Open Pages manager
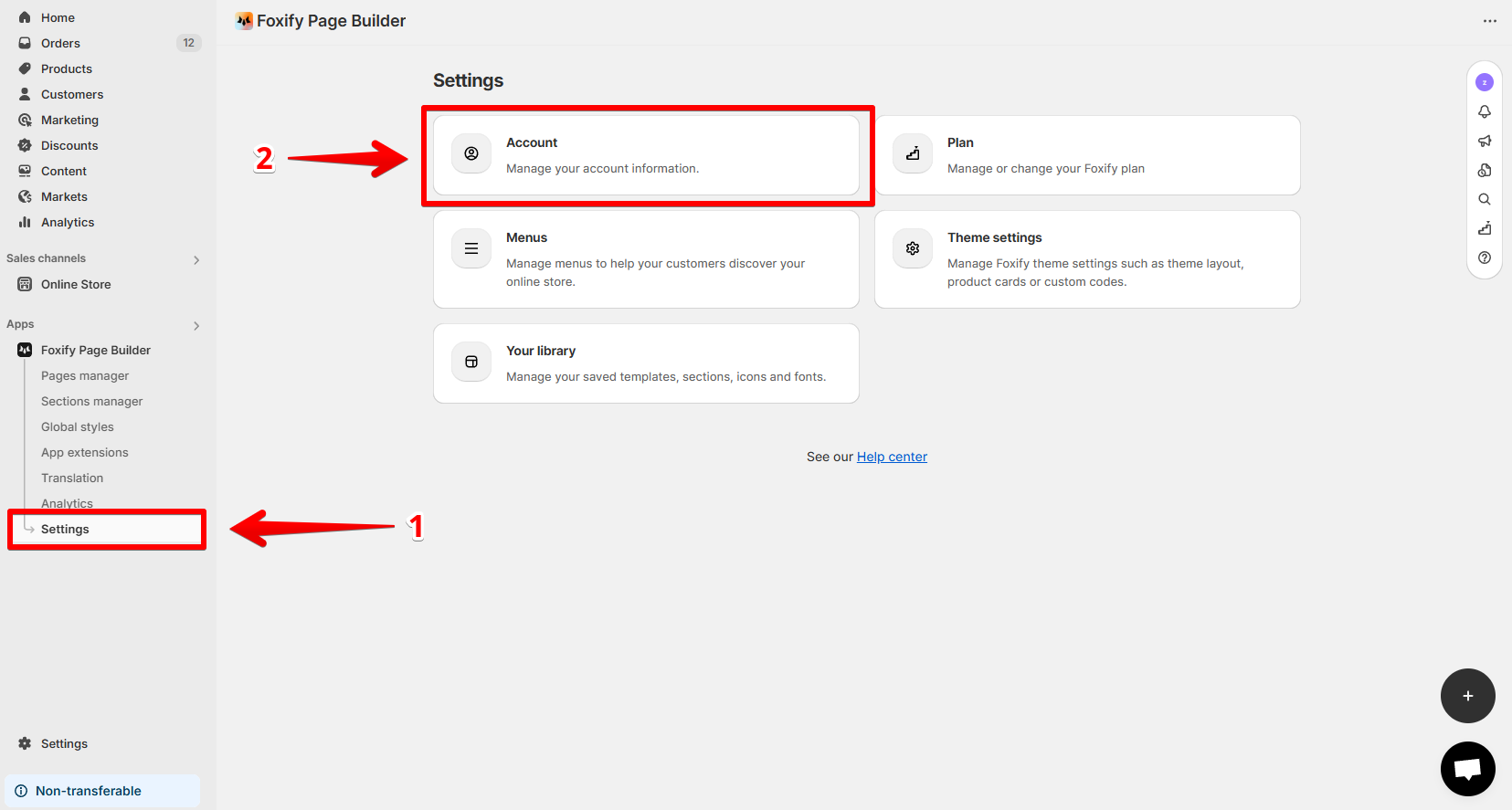The image size is (1512, 810). (x=85, y=375)
